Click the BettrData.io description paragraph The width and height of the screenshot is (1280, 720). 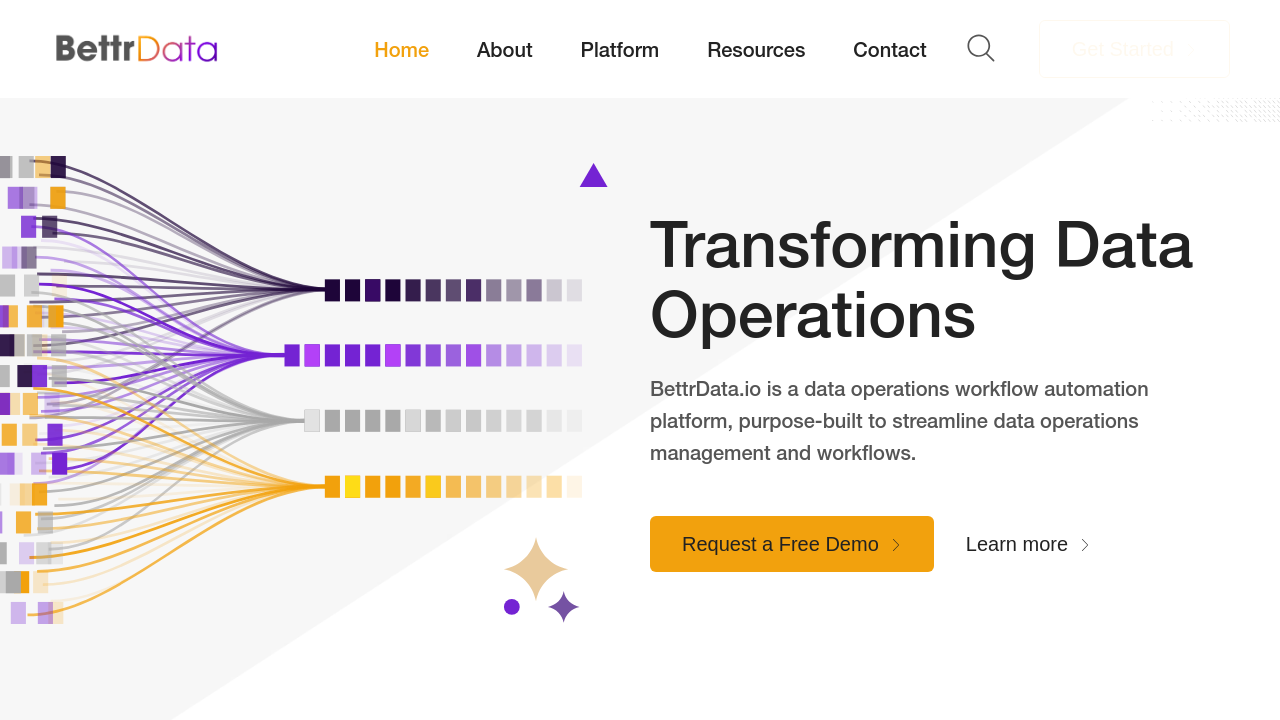pyautogui.click(x=899, y=421)
